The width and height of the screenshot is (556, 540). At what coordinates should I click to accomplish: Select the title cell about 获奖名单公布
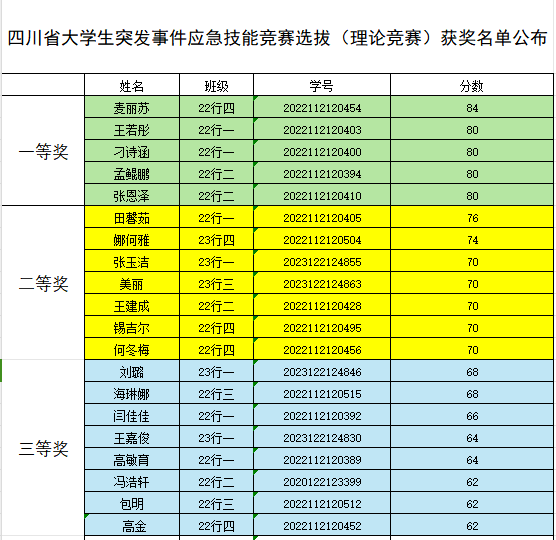(x=278, y=38)
